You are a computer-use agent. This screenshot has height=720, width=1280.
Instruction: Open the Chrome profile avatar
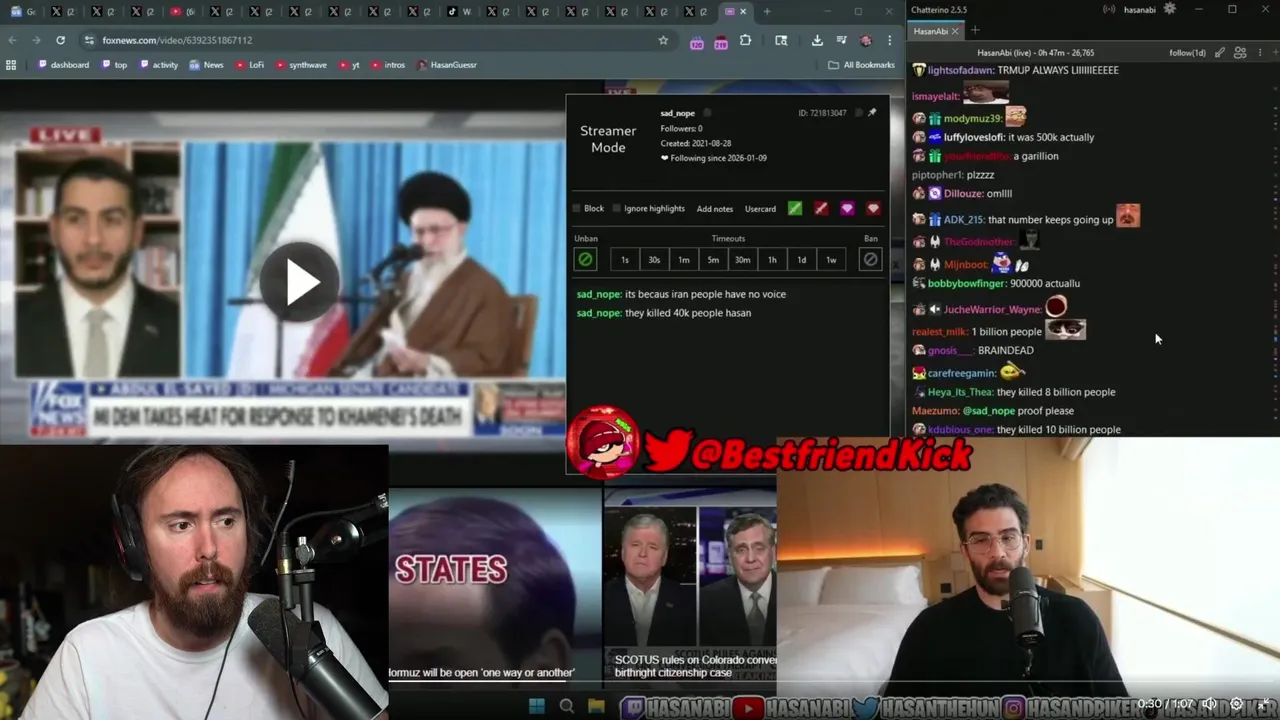pyautogui.click(x=866, y=40)
